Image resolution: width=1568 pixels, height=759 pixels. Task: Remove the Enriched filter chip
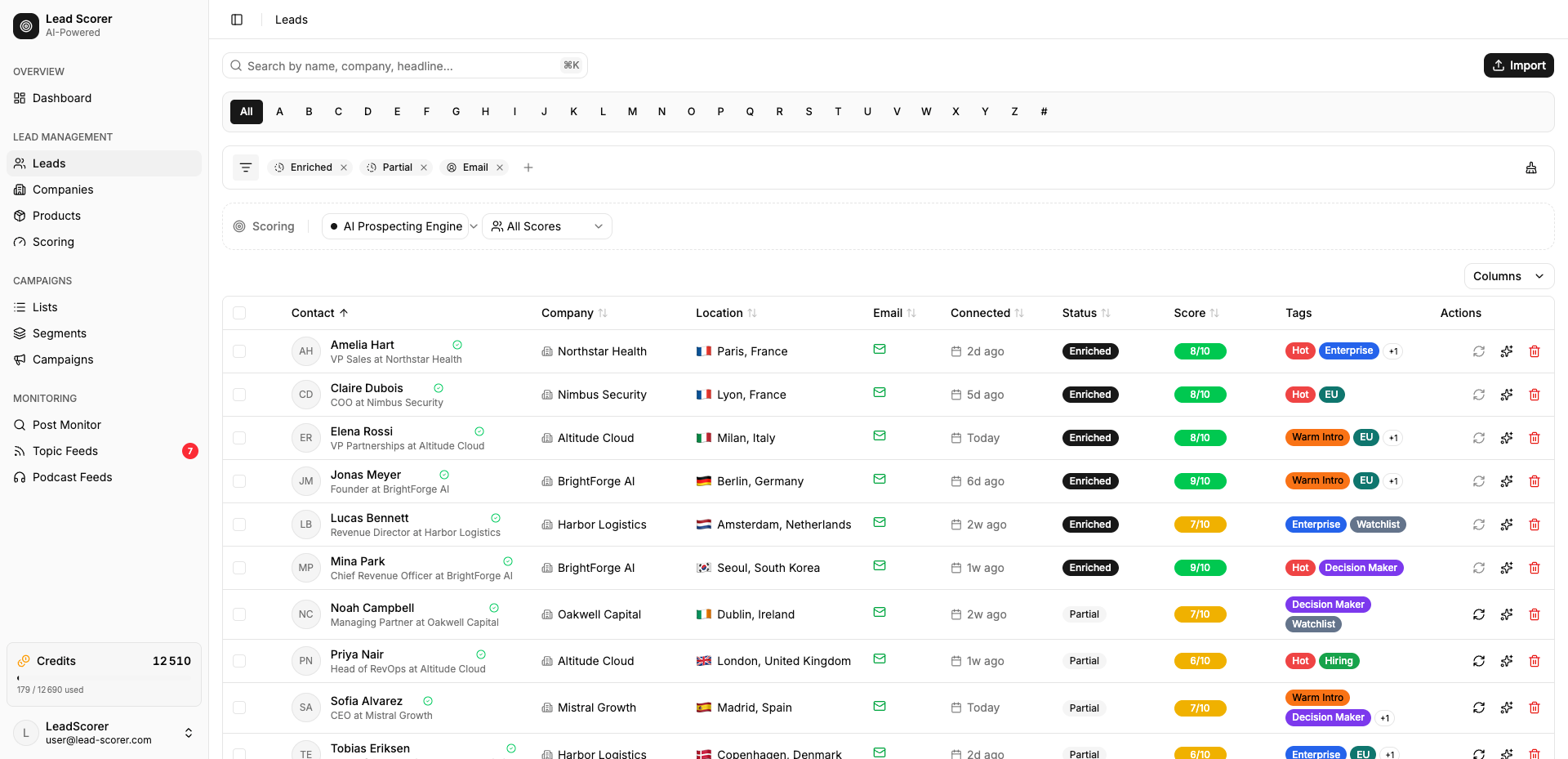(344, 167)
